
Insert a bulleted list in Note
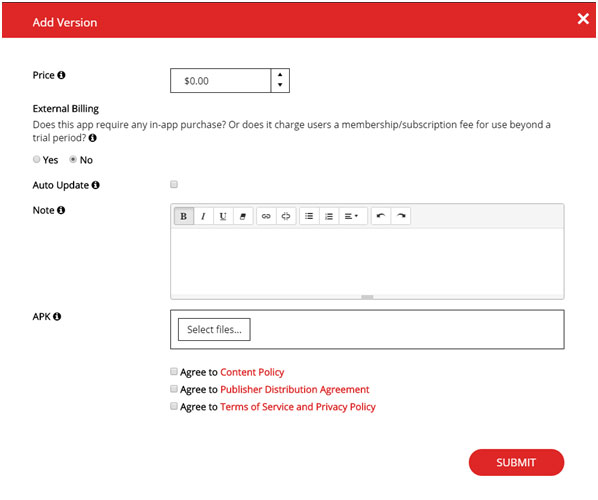[x=309, y=216]
